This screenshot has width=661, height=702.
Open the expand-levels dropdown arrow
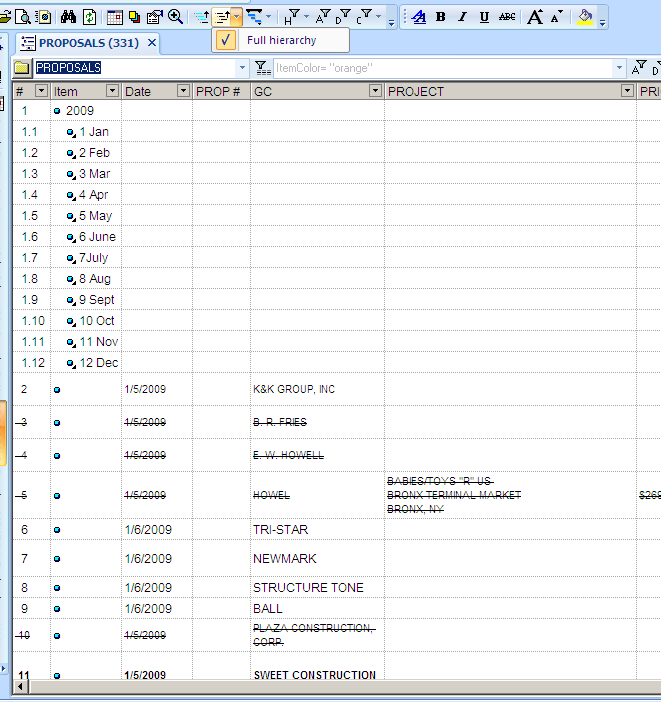[268, 17]
